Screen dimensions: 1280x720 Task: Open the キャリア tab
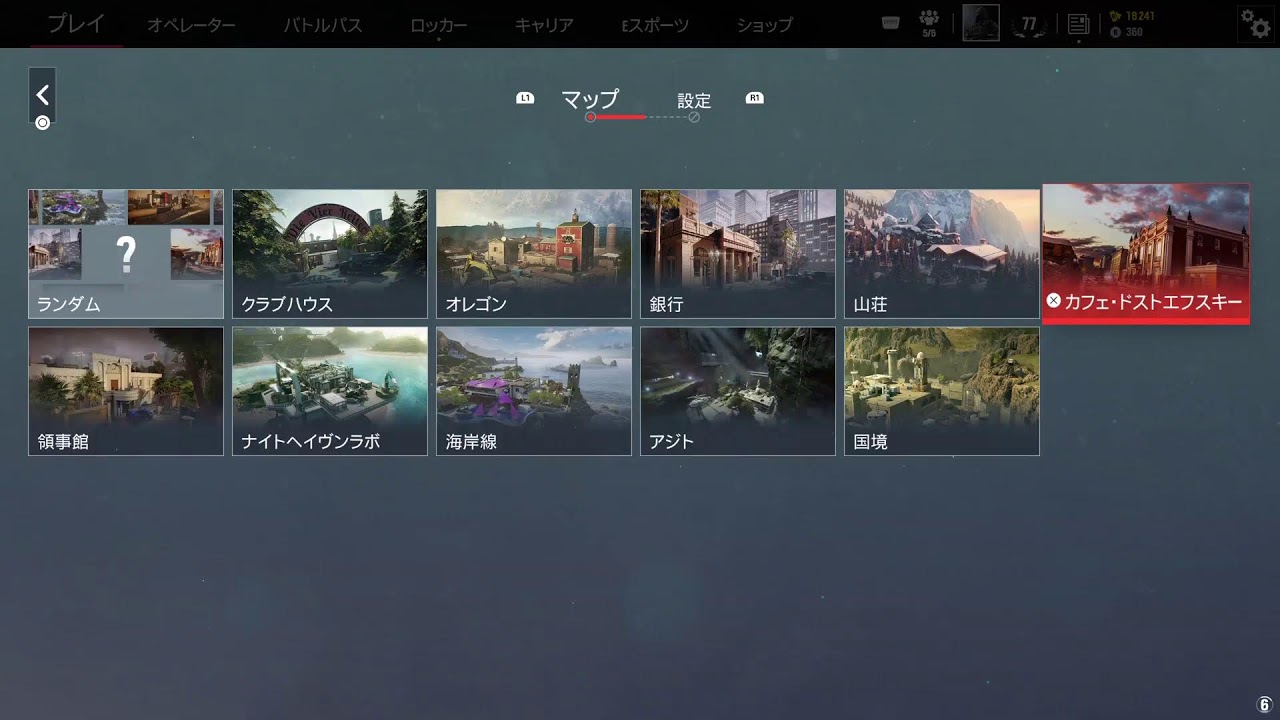(544, 25)
